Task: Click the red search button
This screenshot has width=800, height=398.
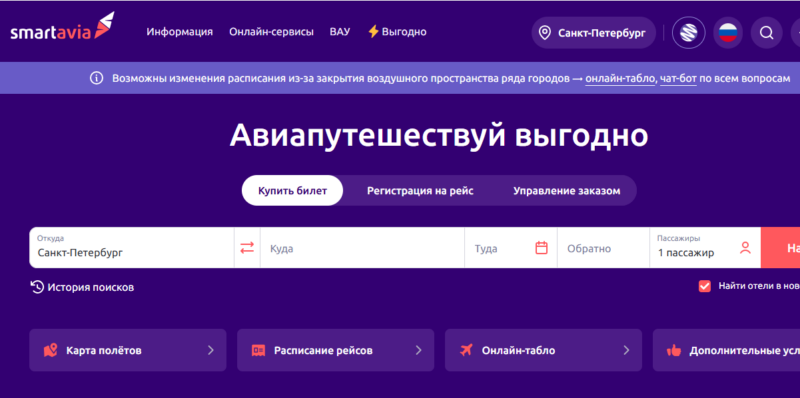Action: coord(780,247)
